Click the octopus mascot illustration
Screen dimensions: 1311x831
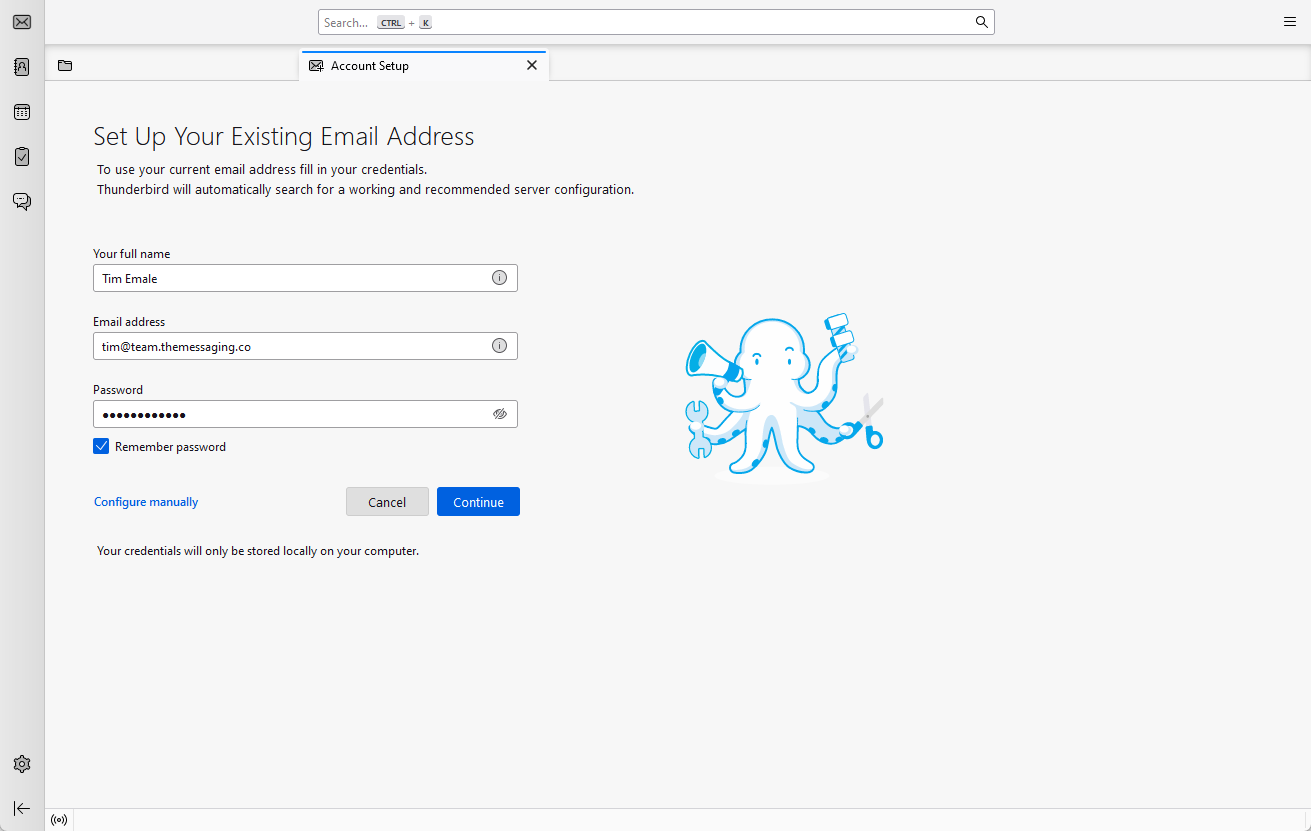(x=785, y=397)
